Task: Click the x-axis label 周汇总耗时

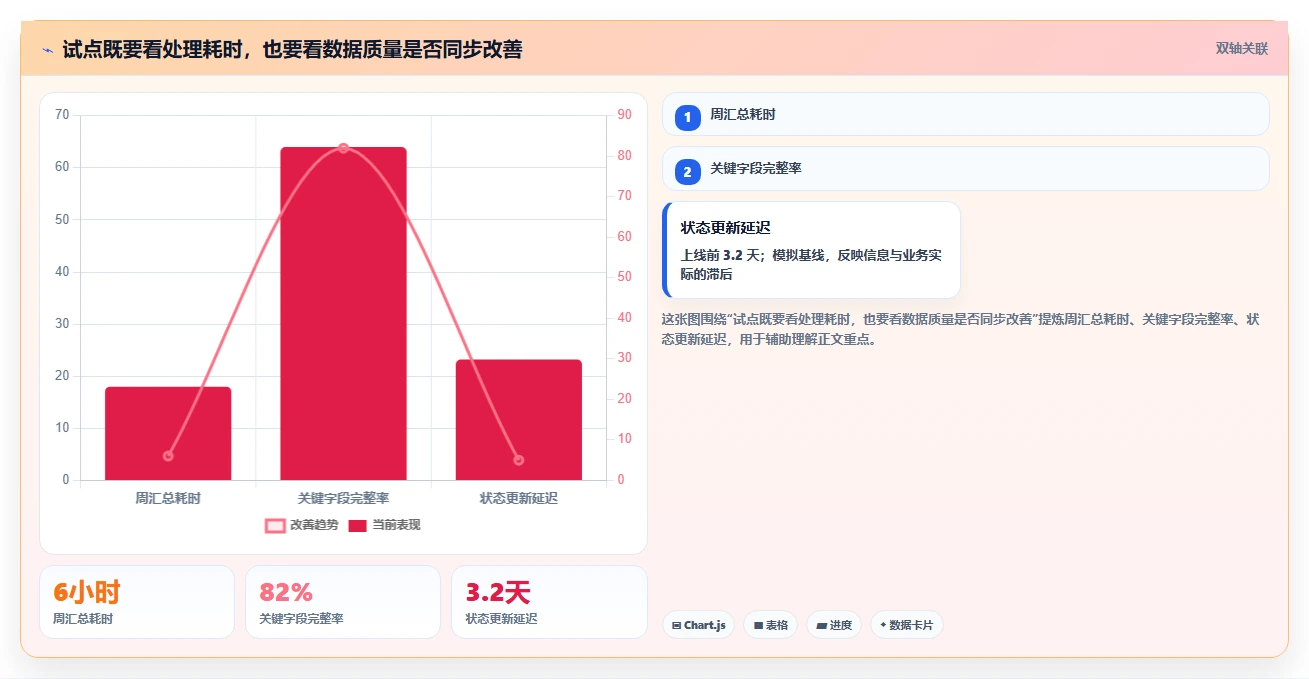Action: tap(168, 497)
